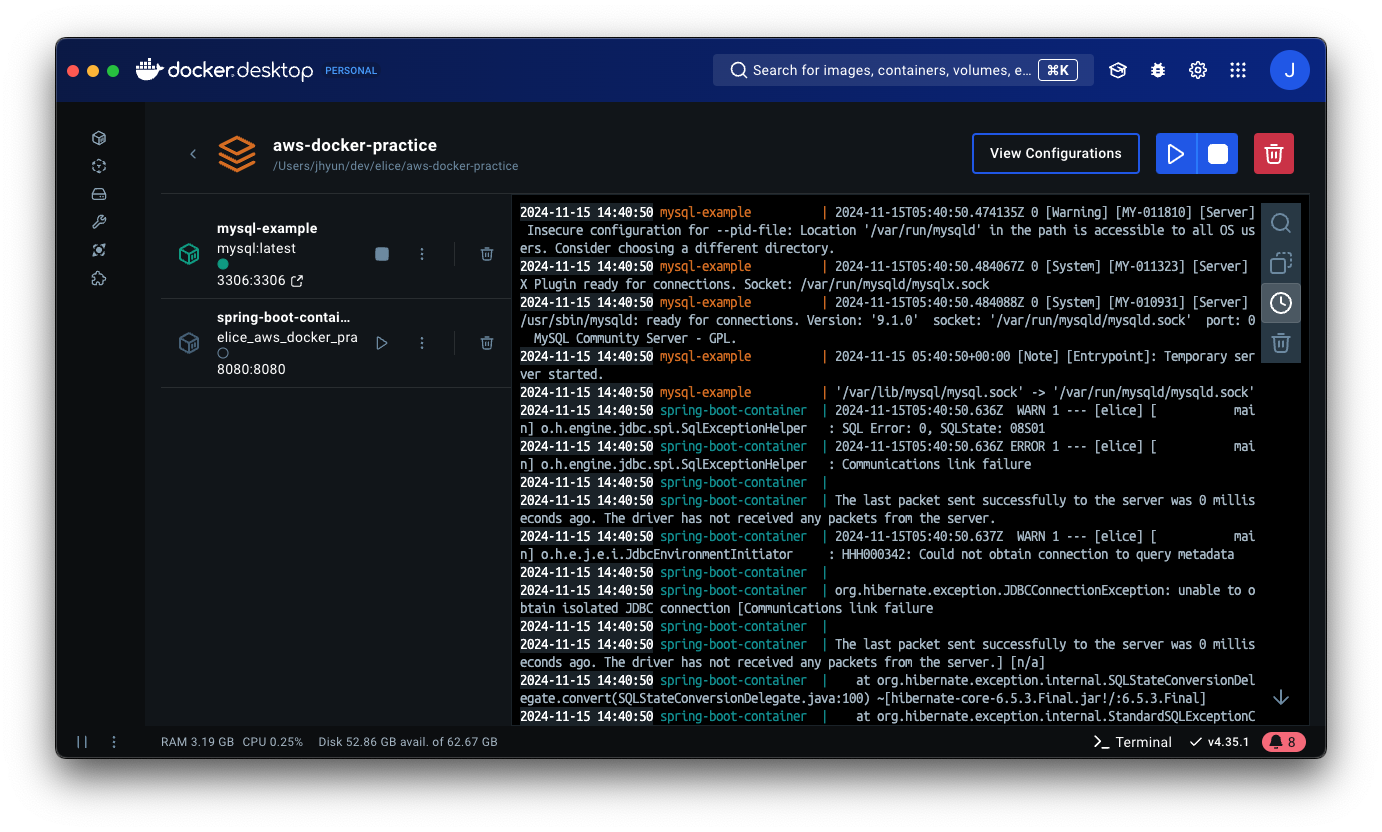Open Docker Scout in sidebar
The height and width of the screenshot is (832, 1382).
99,250
